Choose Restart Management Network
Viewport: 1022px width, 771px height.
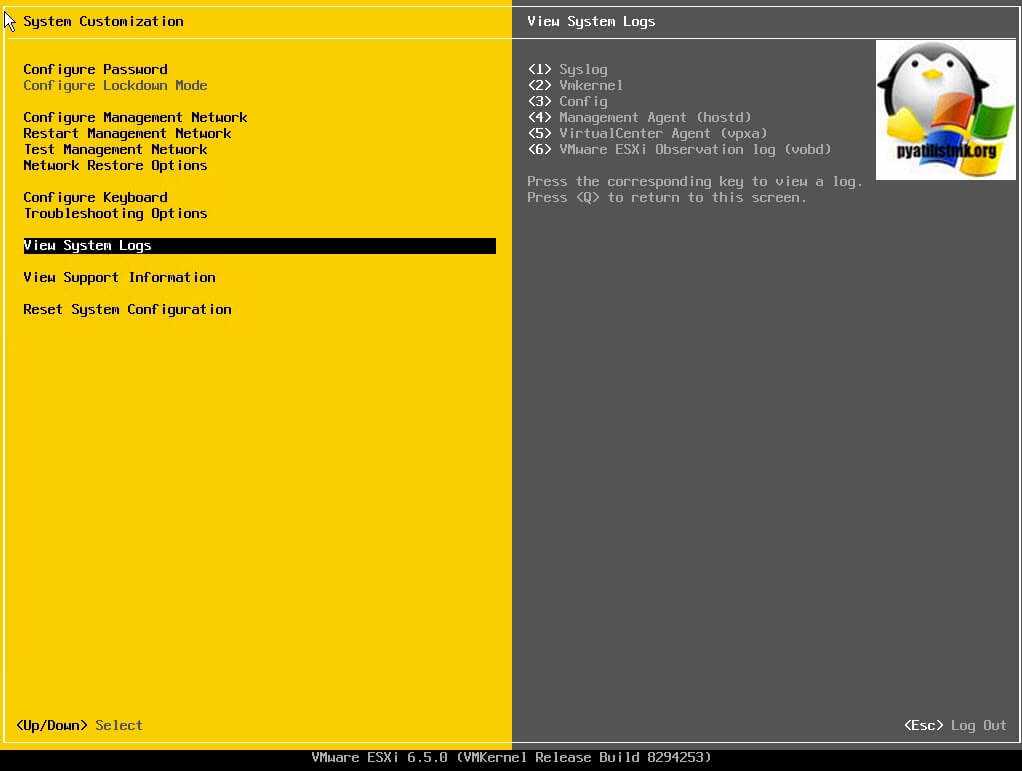[x=127, y=133]
